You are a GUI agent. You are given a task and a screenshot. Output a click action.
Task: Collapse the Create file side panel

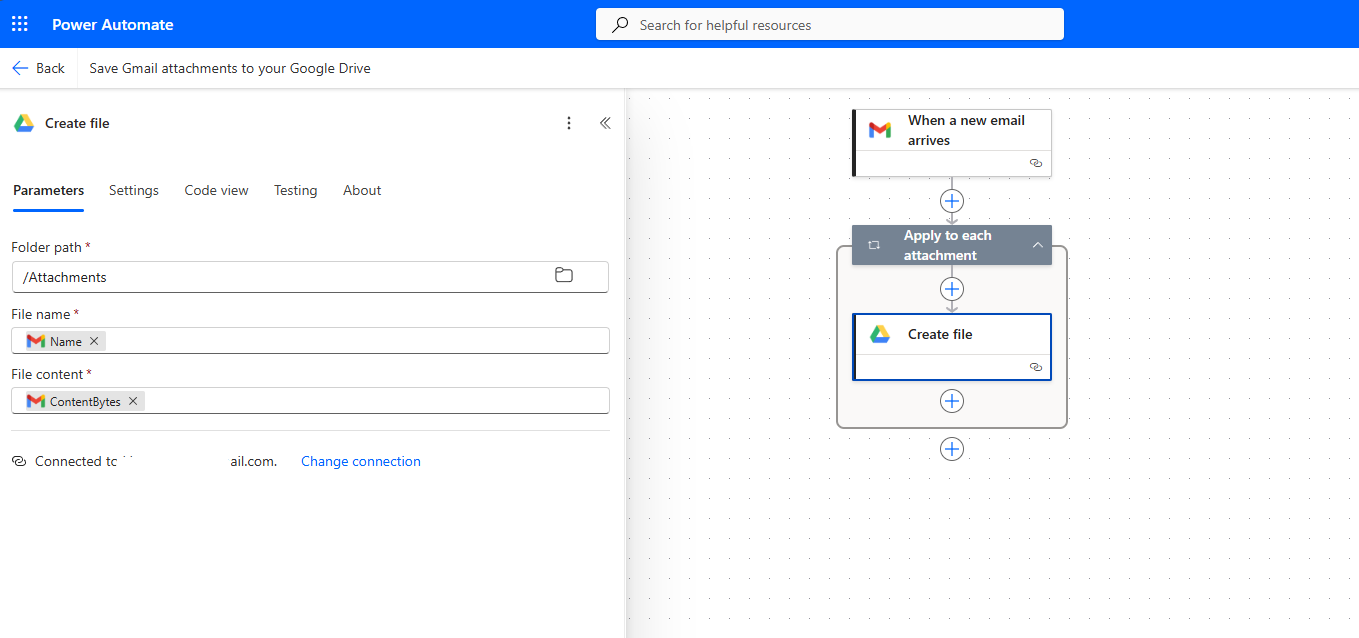[605, 123]
